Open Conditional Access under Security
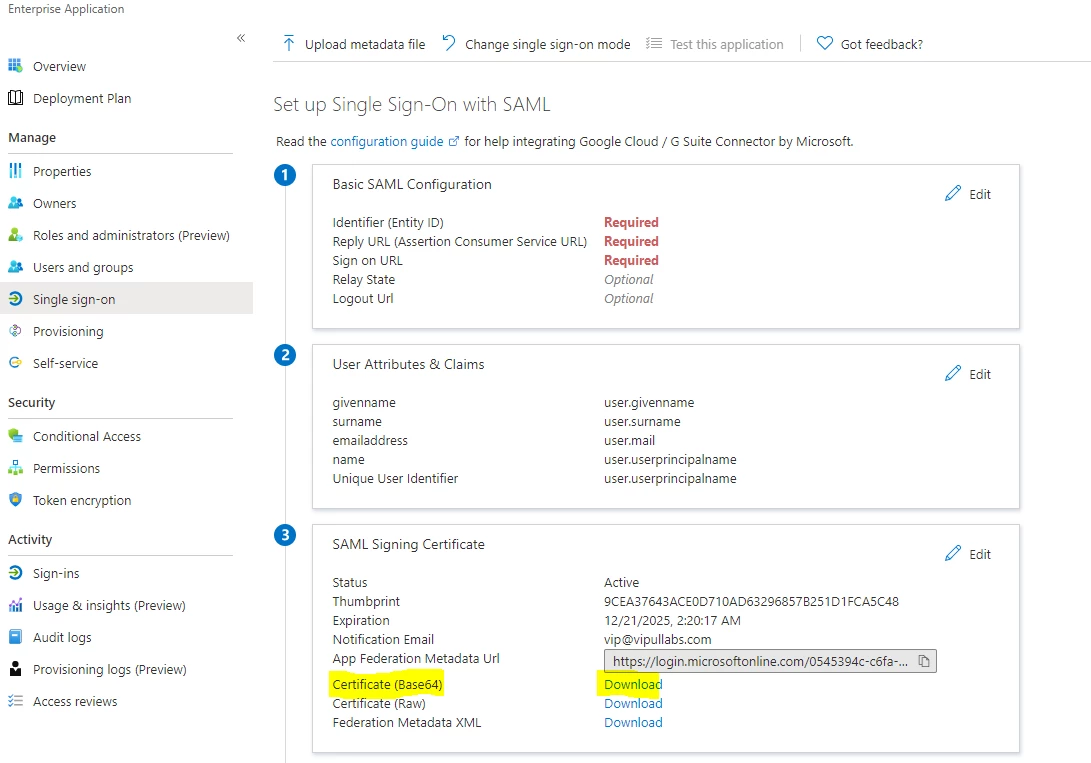 click(87, 436)
